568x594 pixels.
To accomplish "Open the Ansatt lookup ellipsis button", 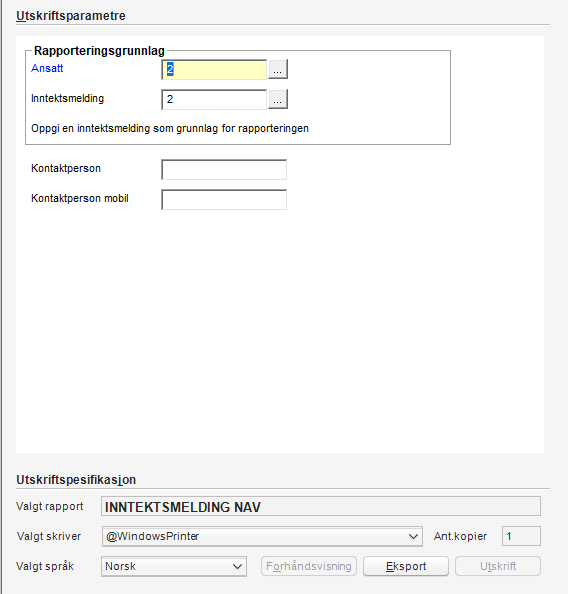I will click(278, 69).
